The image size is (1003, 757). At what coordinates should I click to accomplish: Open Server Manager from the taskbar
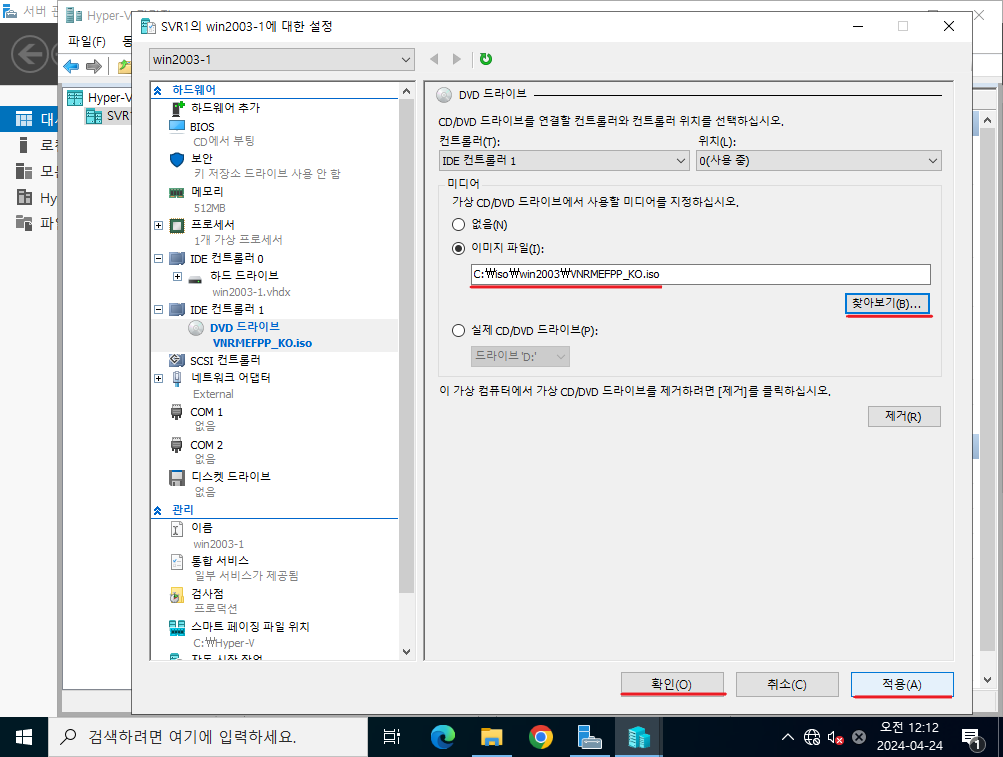pyautogui.click(x=589, y=737)
